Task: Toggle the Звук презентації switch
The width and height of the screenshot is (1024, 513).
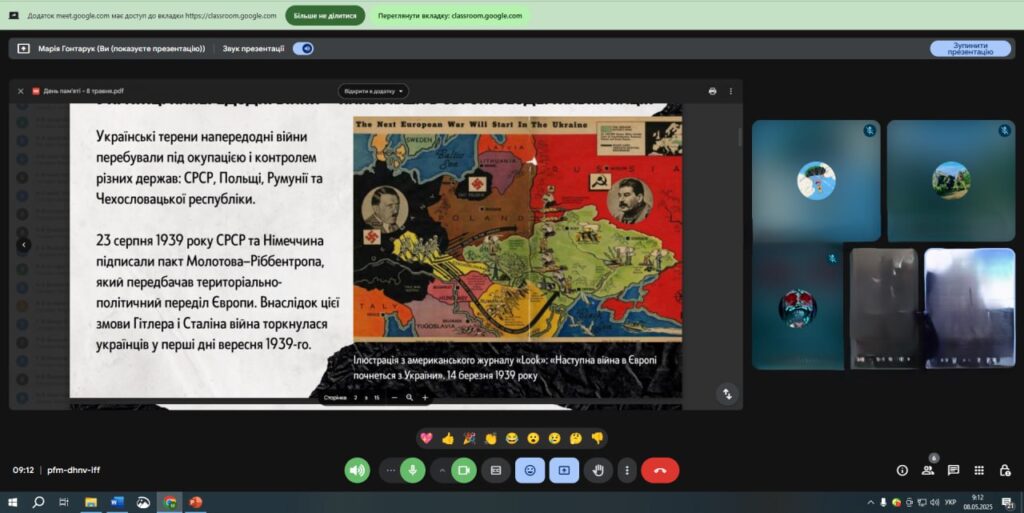Action: coord(303,48)
